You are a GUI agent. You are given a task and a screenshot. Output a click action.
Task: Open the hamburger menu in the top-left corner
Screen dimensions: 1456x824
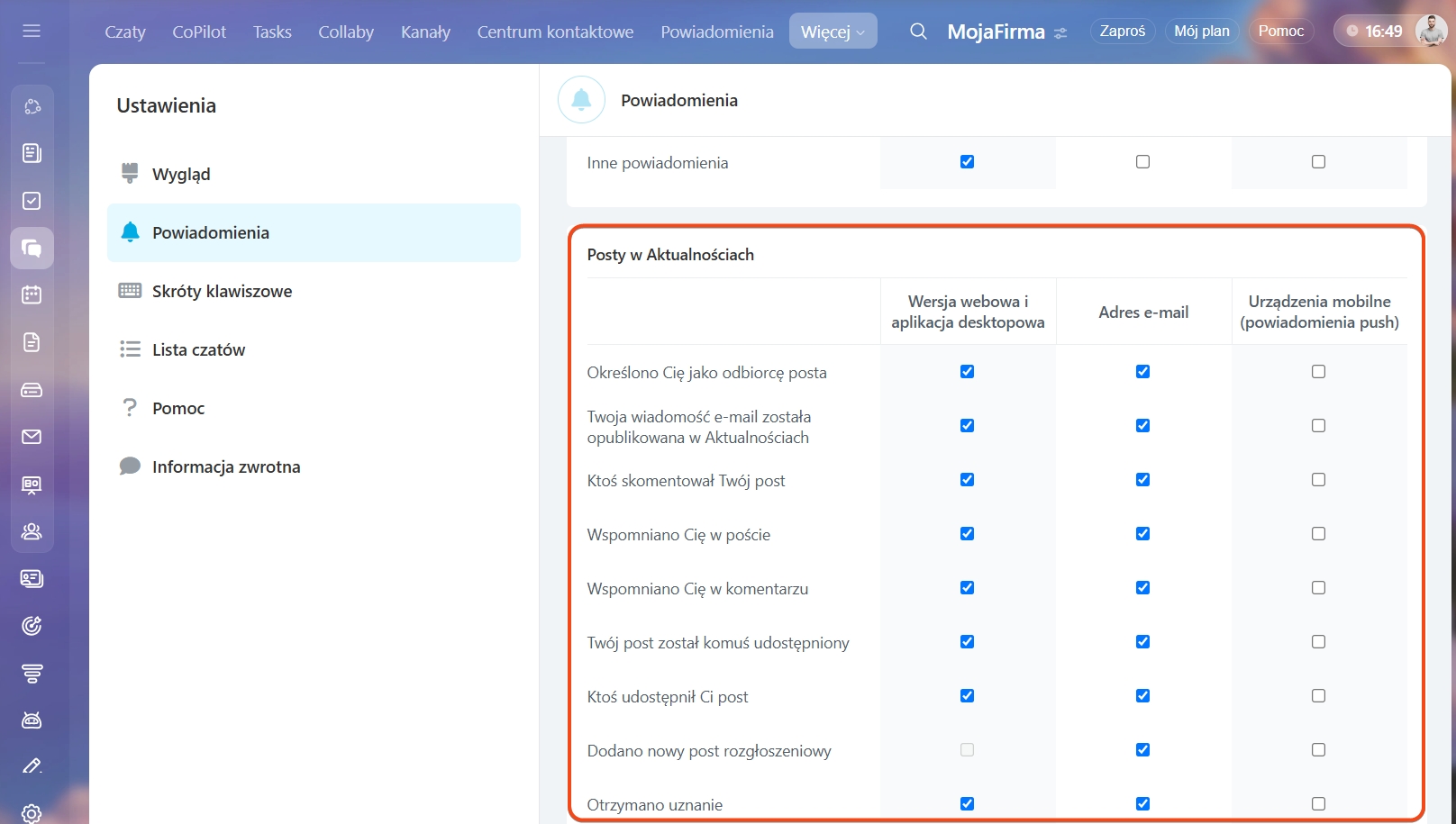(32, 32)
